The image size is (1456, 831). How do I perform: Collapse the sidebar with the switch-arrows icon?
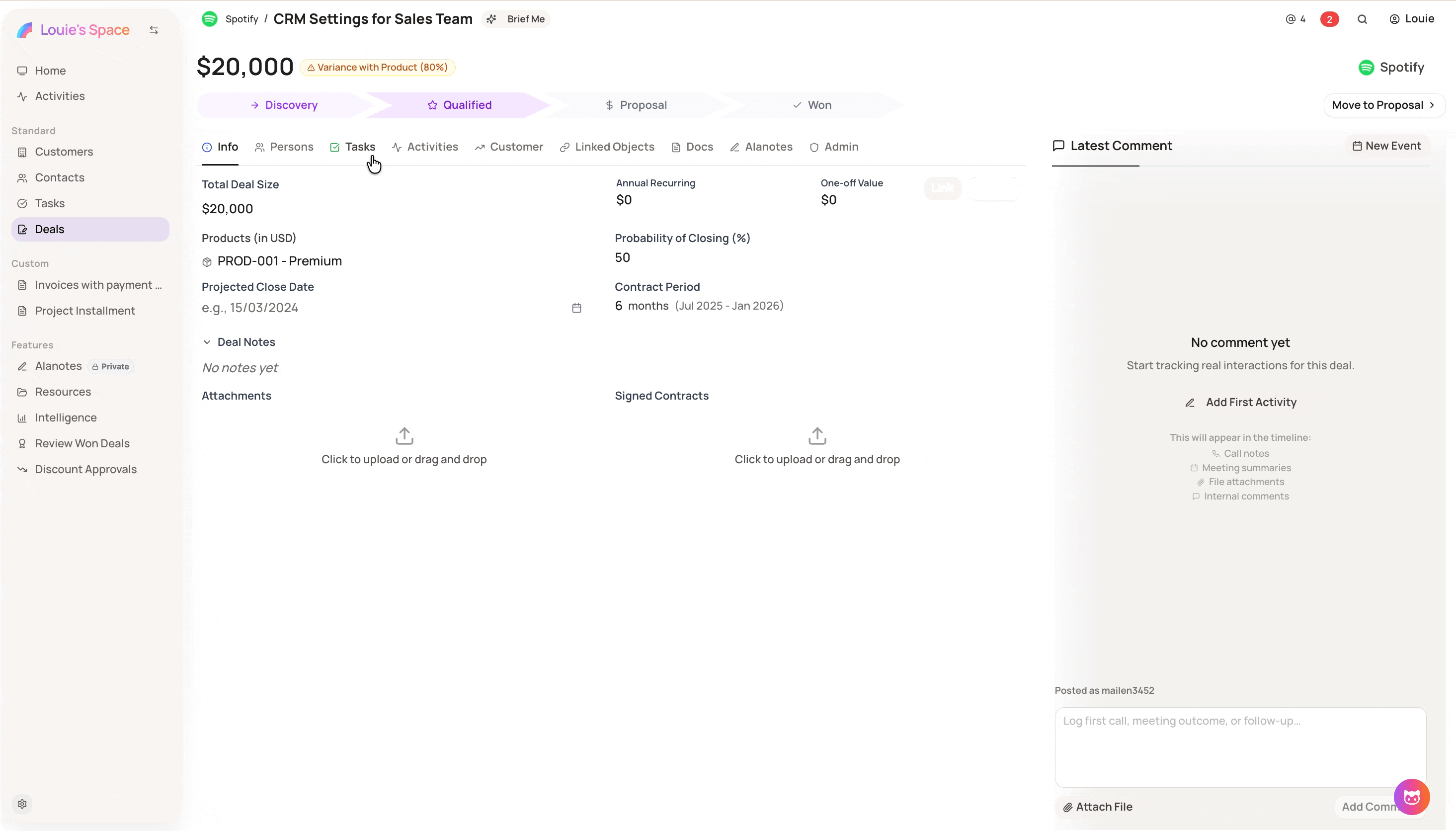tap(154, 30)
